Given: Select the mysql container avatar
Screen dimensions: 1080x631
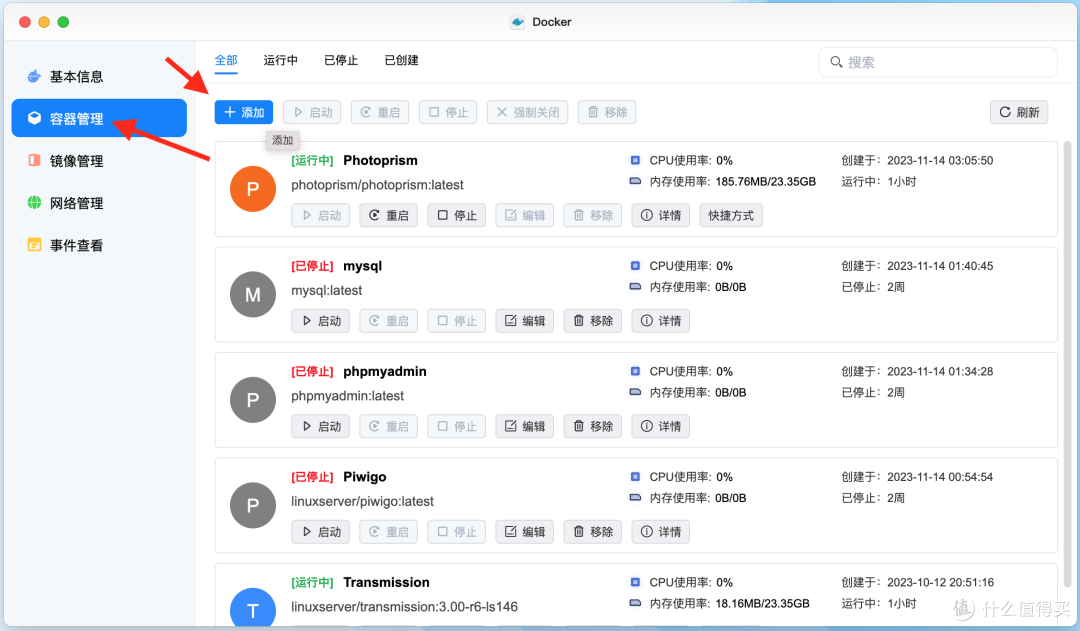Looking at the screenshot, I should 253,294.
